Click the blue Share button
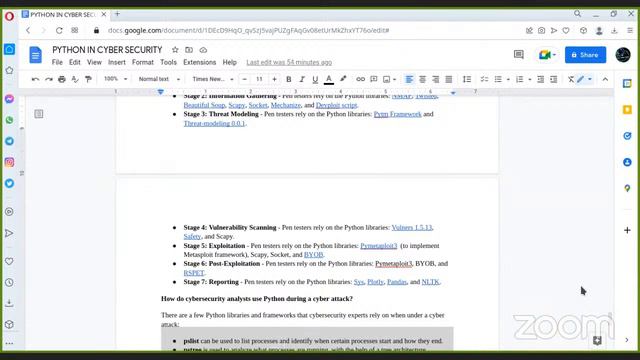The width and height of the screenshot is (640, 360). coord(585,55)
